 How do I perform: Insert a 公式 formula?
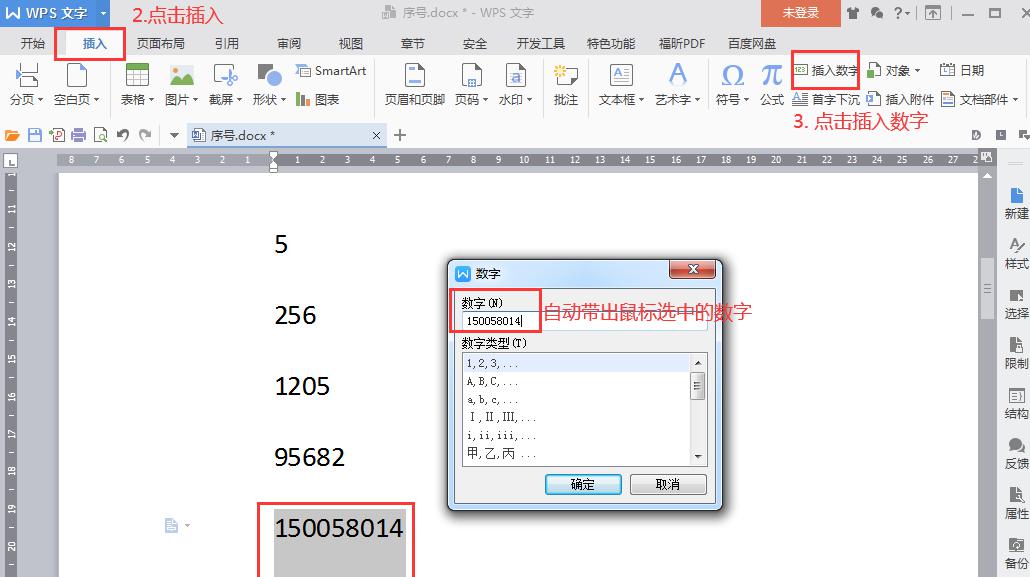point(772,84)
